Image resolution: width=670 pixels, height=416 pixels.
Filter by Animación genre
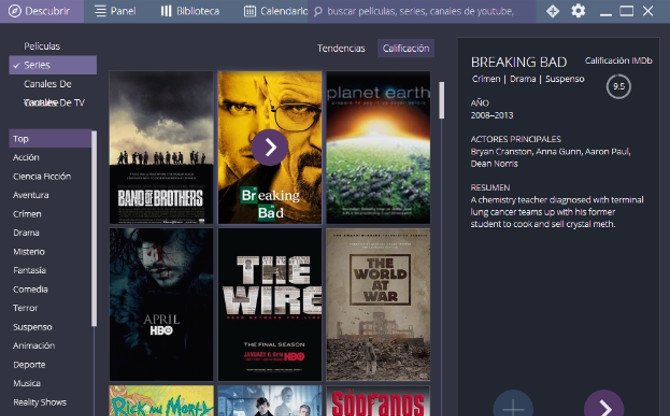coord(34,346)
